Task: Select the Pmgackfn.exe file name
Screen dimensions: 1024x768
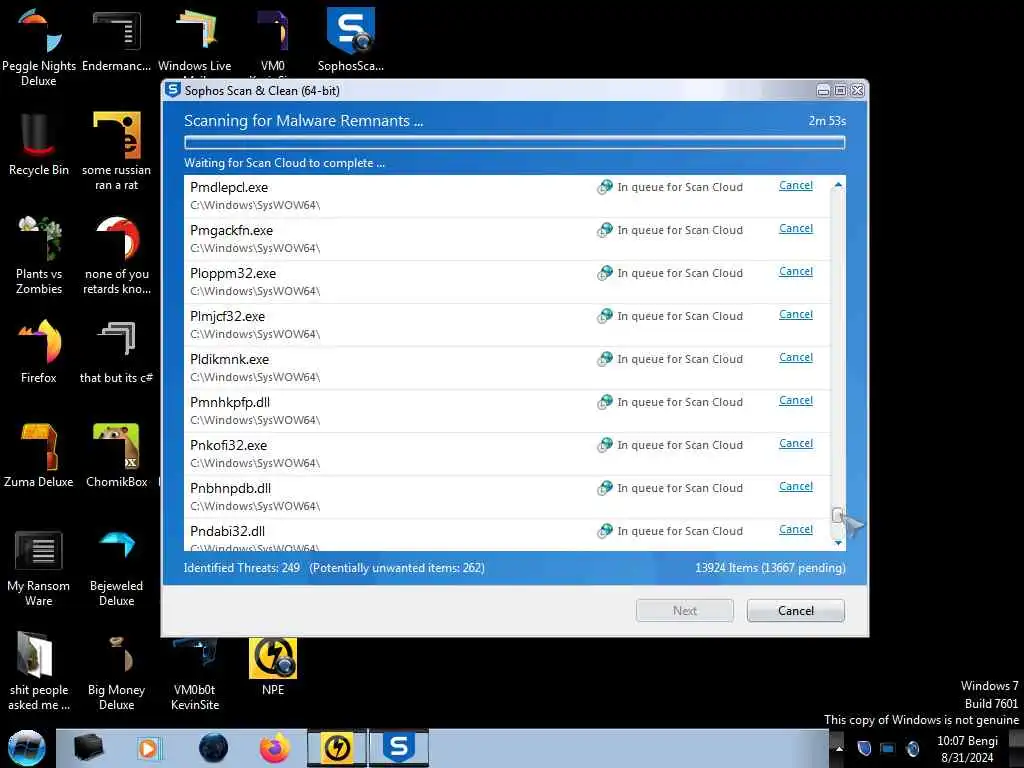Action: (231, 231)
